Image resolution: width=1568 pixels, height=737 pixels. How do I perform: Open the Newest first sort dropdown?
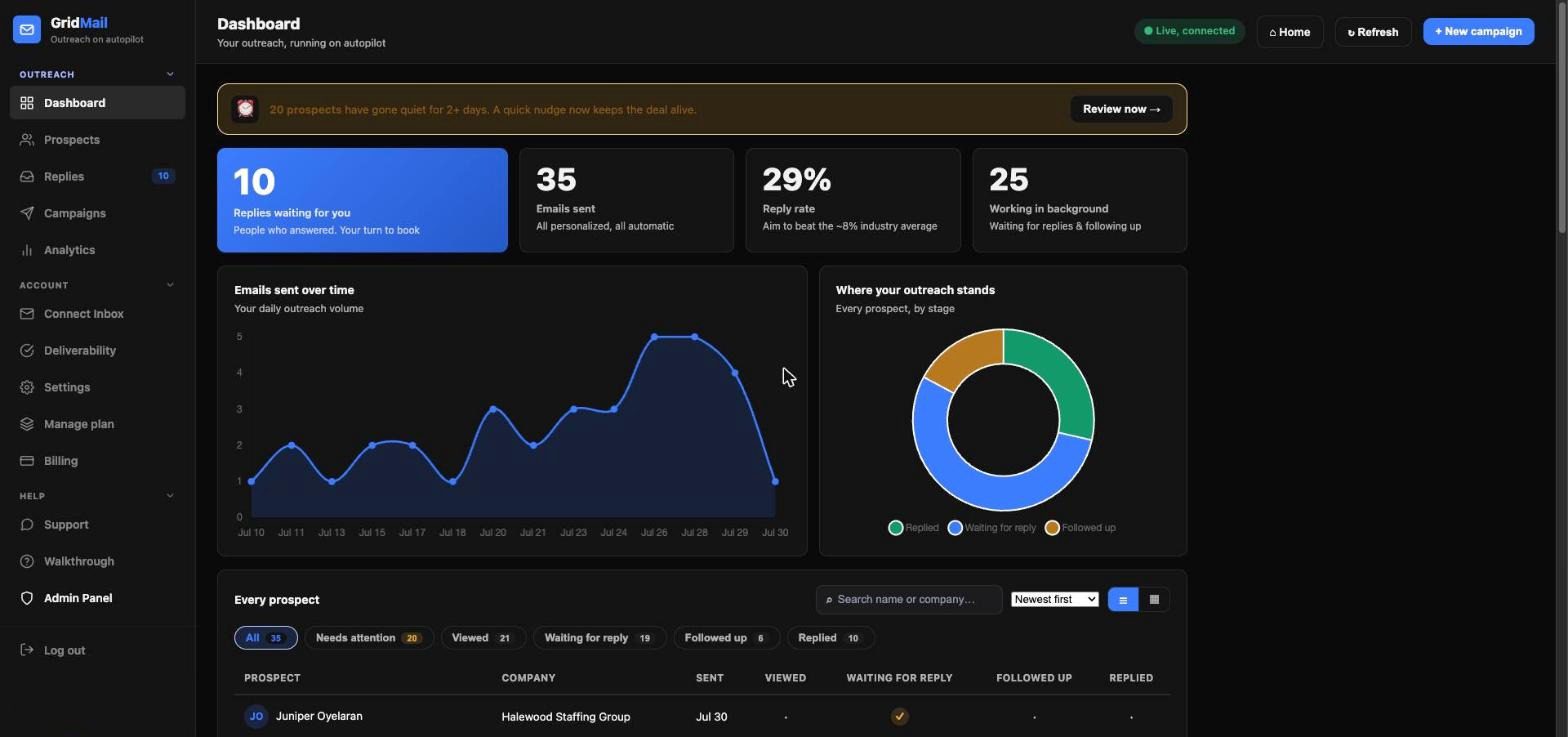click(1054, 600)
